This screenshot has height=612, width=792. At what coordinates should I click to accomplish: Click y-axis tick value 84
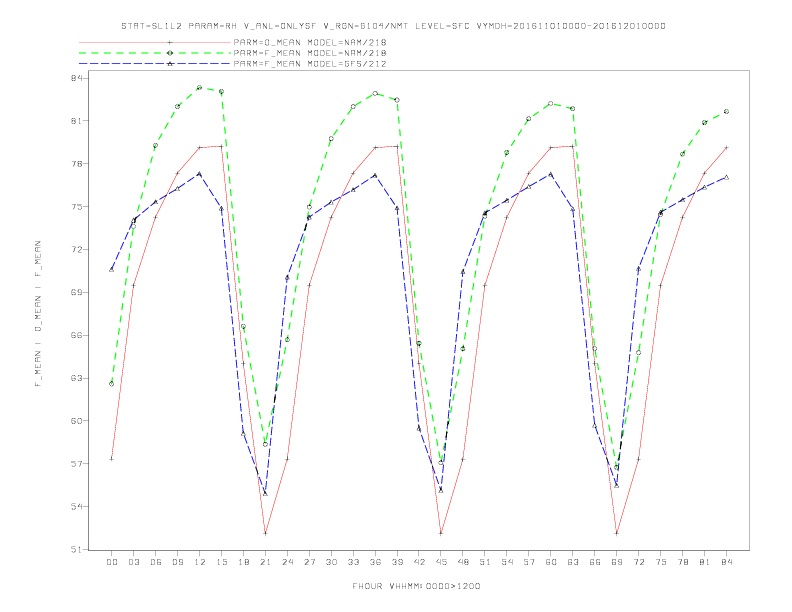point(77,78)
